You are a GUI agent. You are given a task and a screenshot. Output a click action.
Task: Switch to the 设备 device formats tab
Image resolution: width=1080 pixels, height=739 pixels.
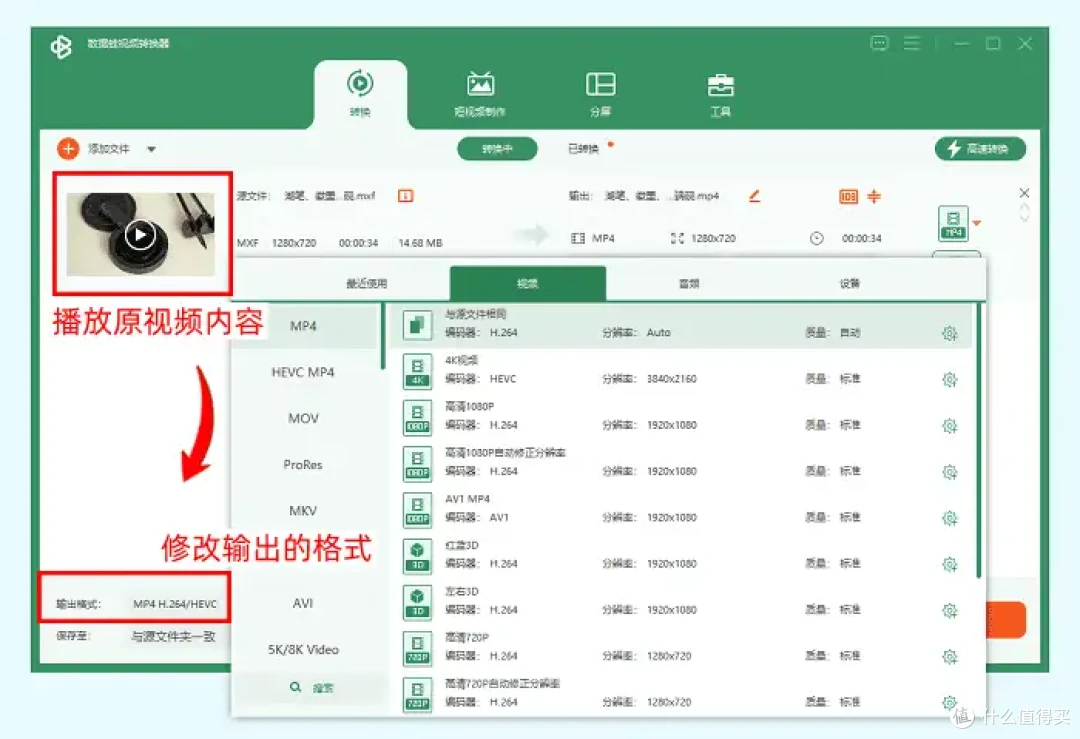pos(849,283)
